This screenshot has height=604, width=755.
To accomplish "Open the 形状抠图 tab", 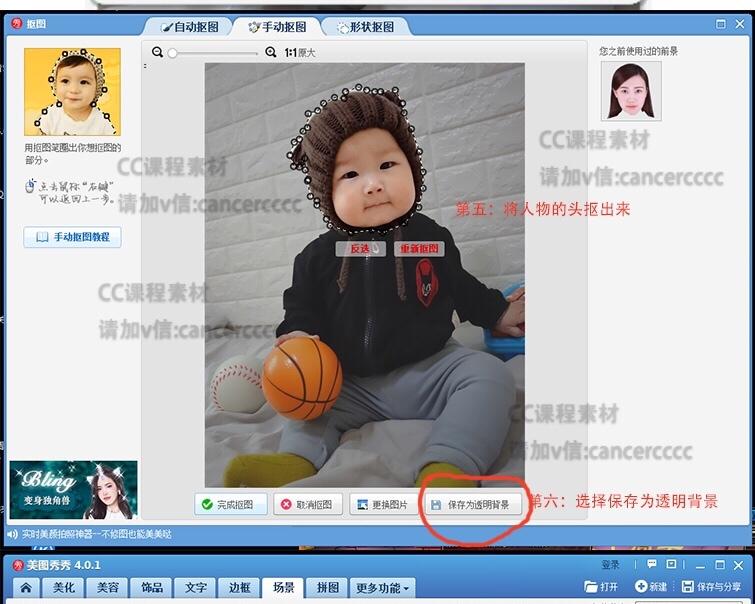I will tap(365, 26).
